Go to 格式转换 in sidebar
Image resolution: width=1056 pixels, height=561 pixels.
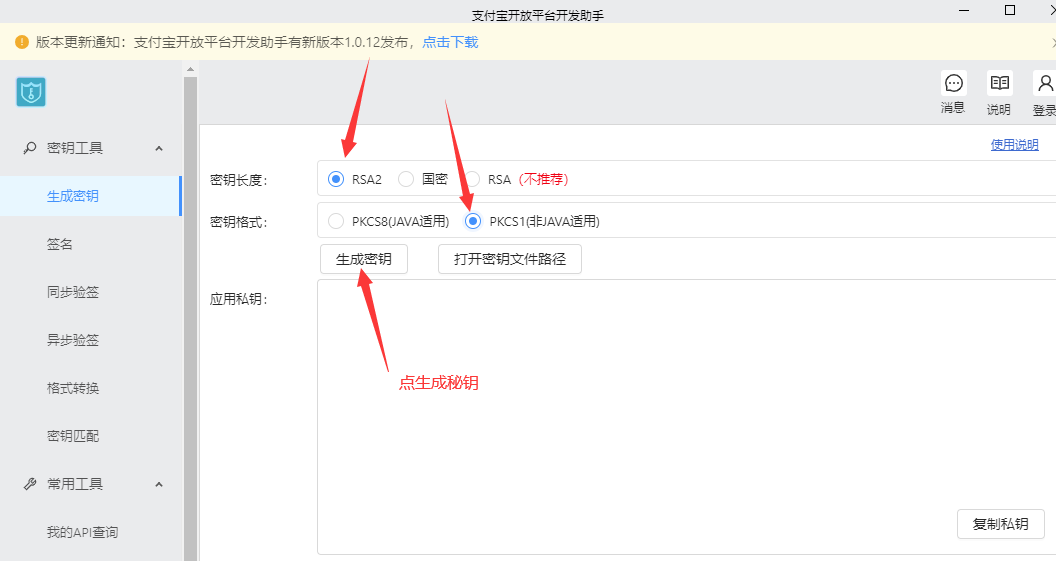click(x=73, y=388)
